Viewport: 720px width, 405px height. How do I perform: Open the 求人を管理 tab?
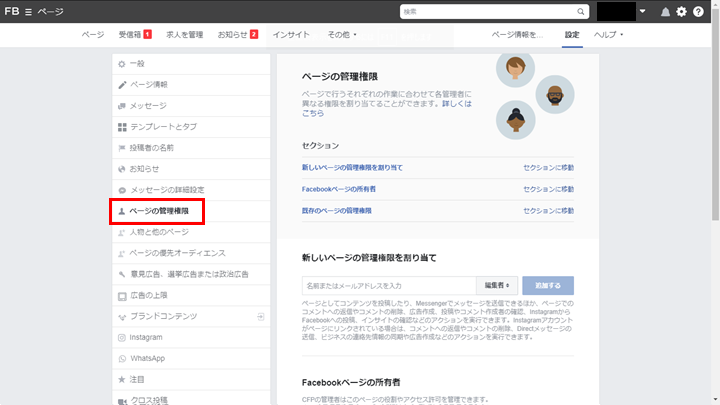(185, 34)
